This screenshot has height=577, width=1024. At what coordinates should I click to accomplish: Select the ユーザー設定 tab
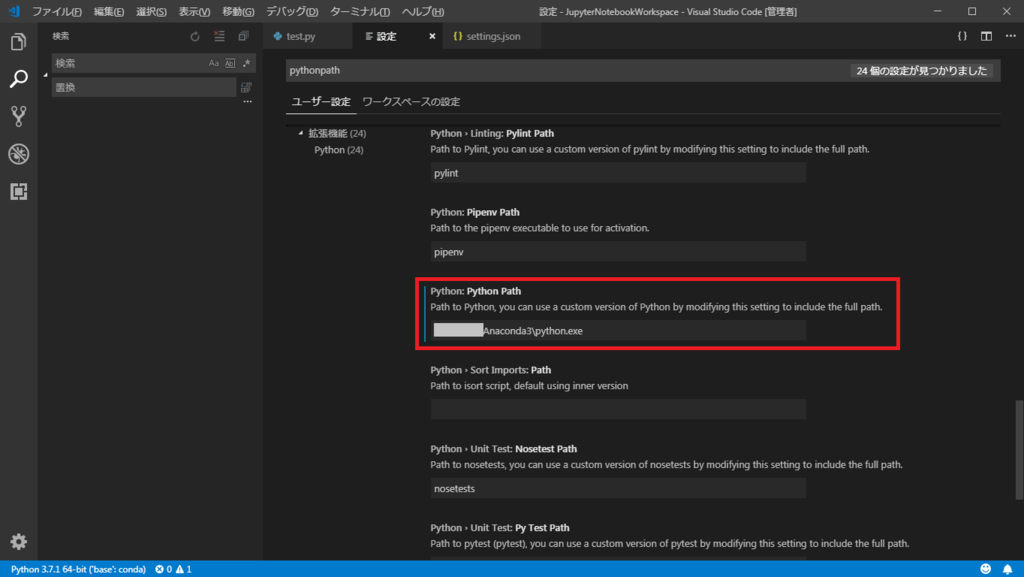click(x=321, y=102)
